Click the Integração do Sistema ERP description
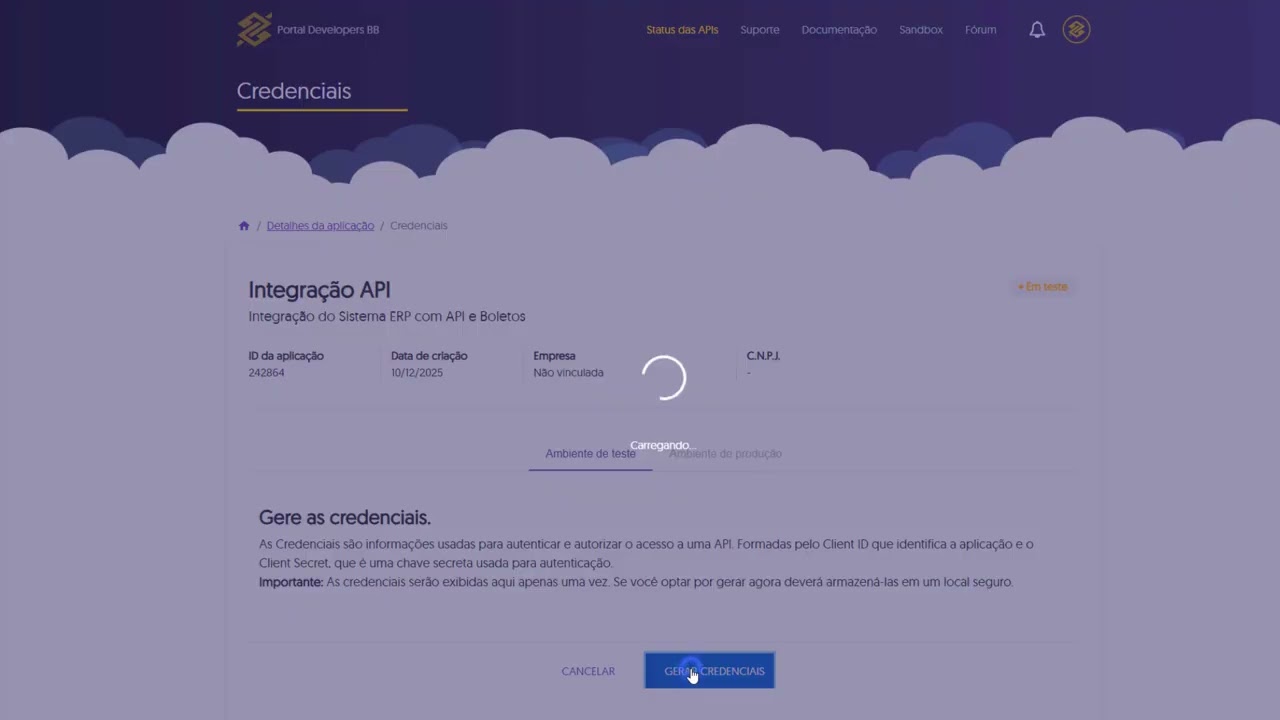 (x=387, y=316)
